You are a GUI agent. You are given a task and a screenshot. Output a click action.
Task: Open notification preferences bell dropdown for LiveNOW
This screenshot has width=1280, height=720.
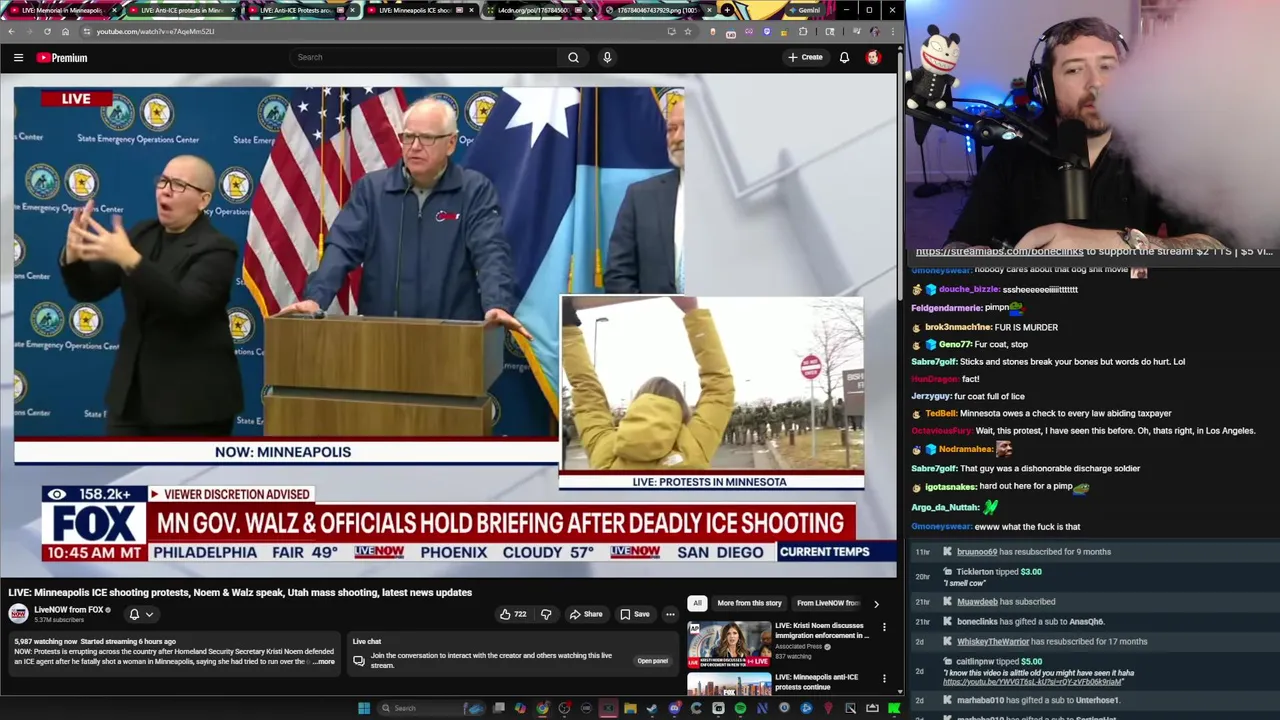[x=140, y=614]
